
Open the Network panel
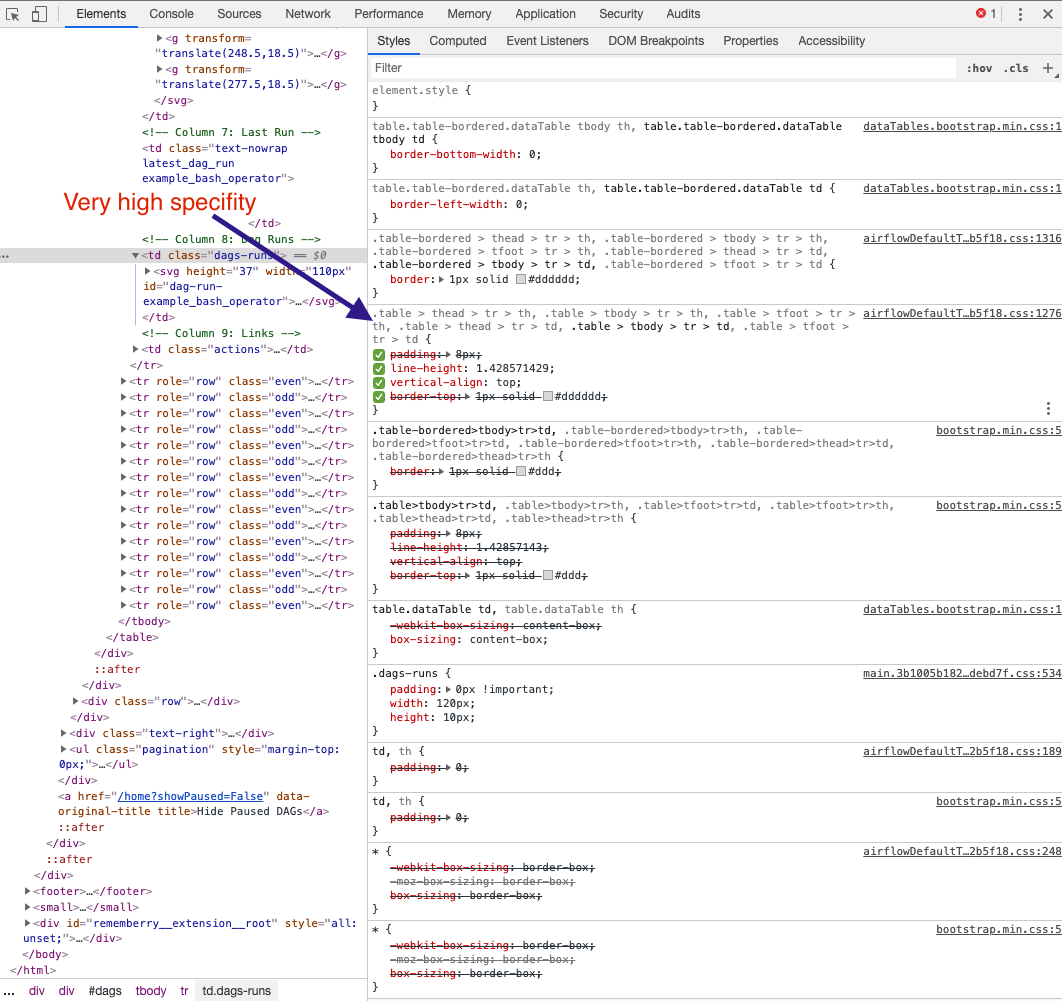coord(307,14)
